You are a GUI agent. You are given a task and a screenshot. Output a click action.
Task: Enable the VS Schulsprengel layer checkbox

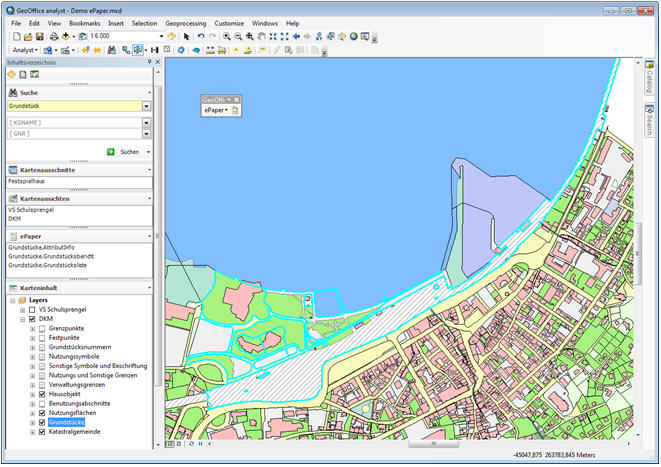(32, 310)
